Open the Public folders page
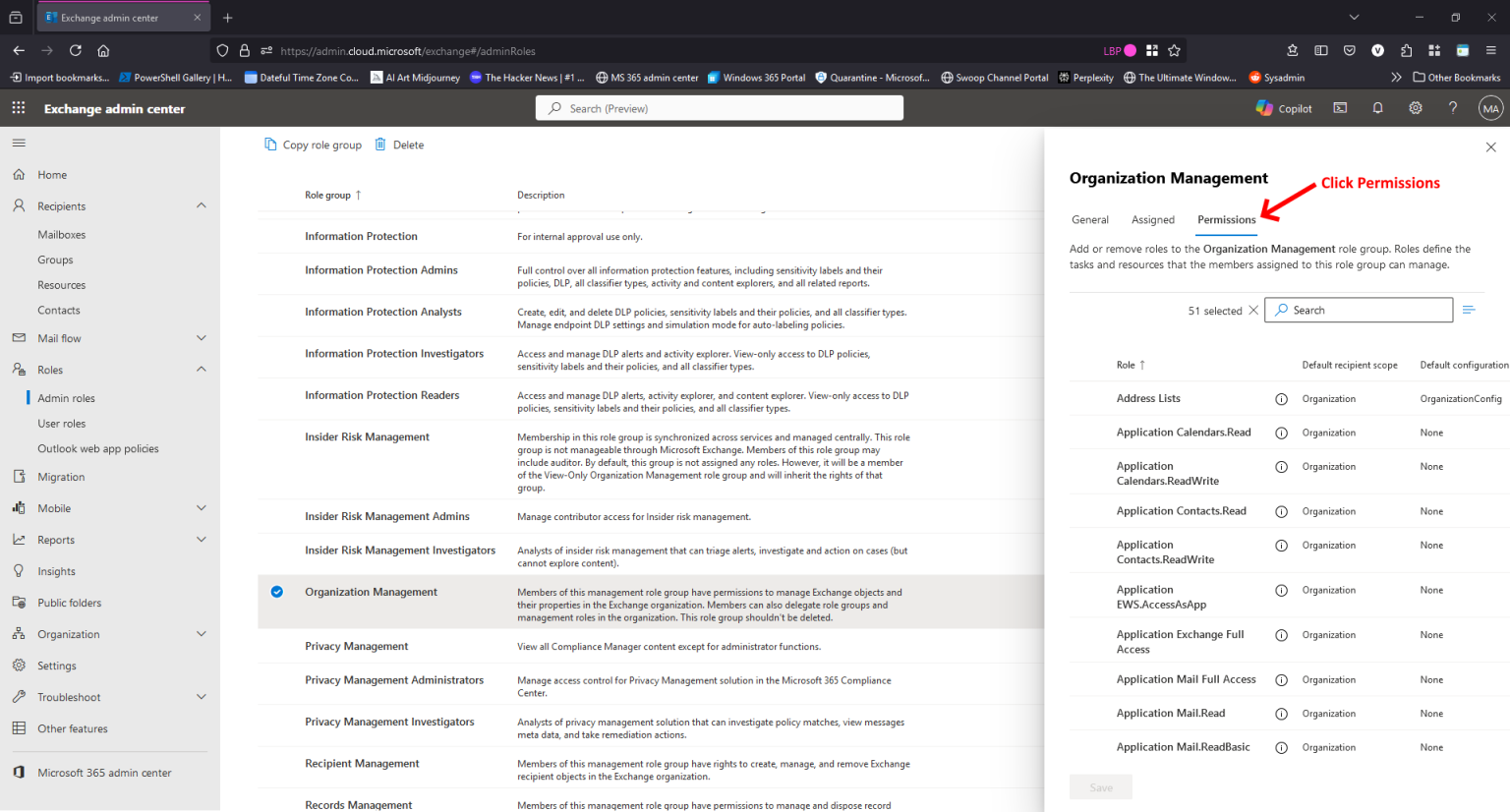 click(x=69, y=603)
